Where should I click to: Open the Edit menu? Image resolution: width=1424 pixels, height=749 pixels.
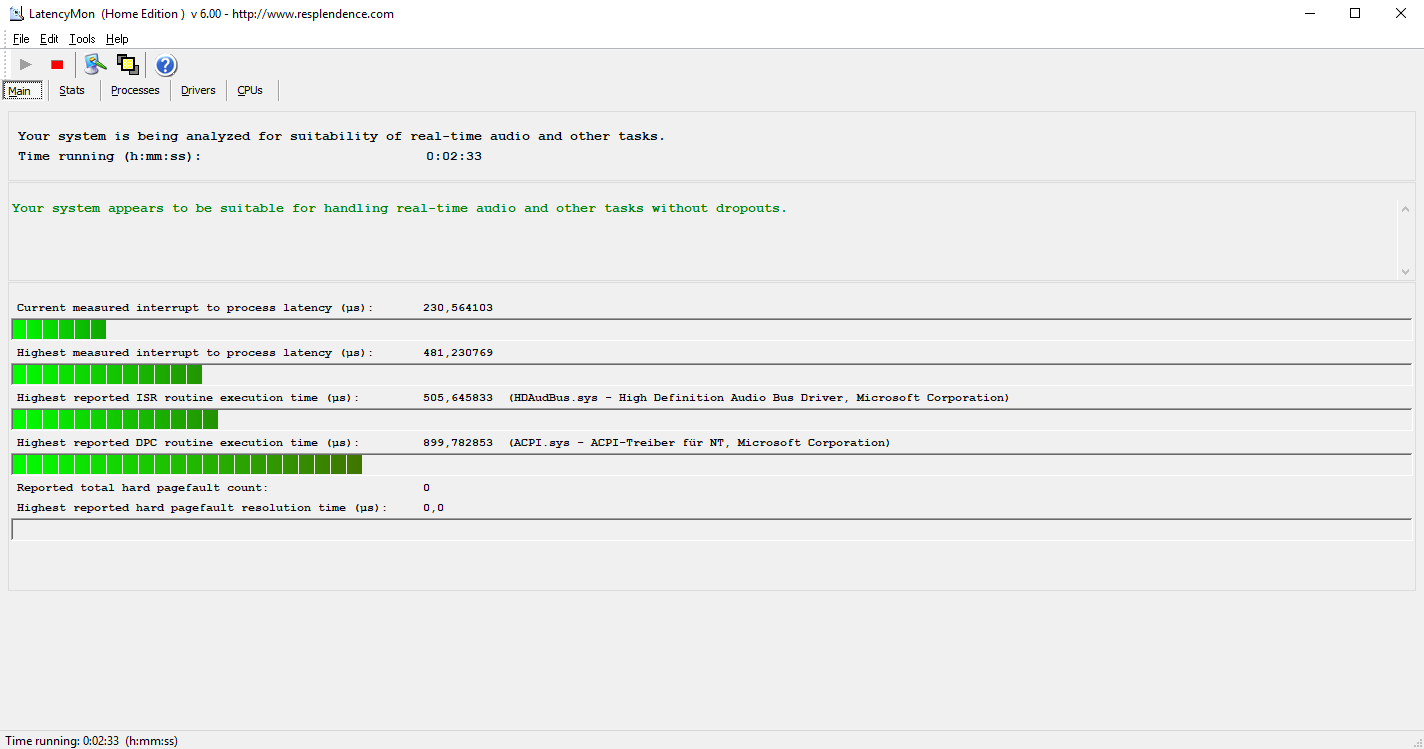pyautogui.click(x=49, y=39)
